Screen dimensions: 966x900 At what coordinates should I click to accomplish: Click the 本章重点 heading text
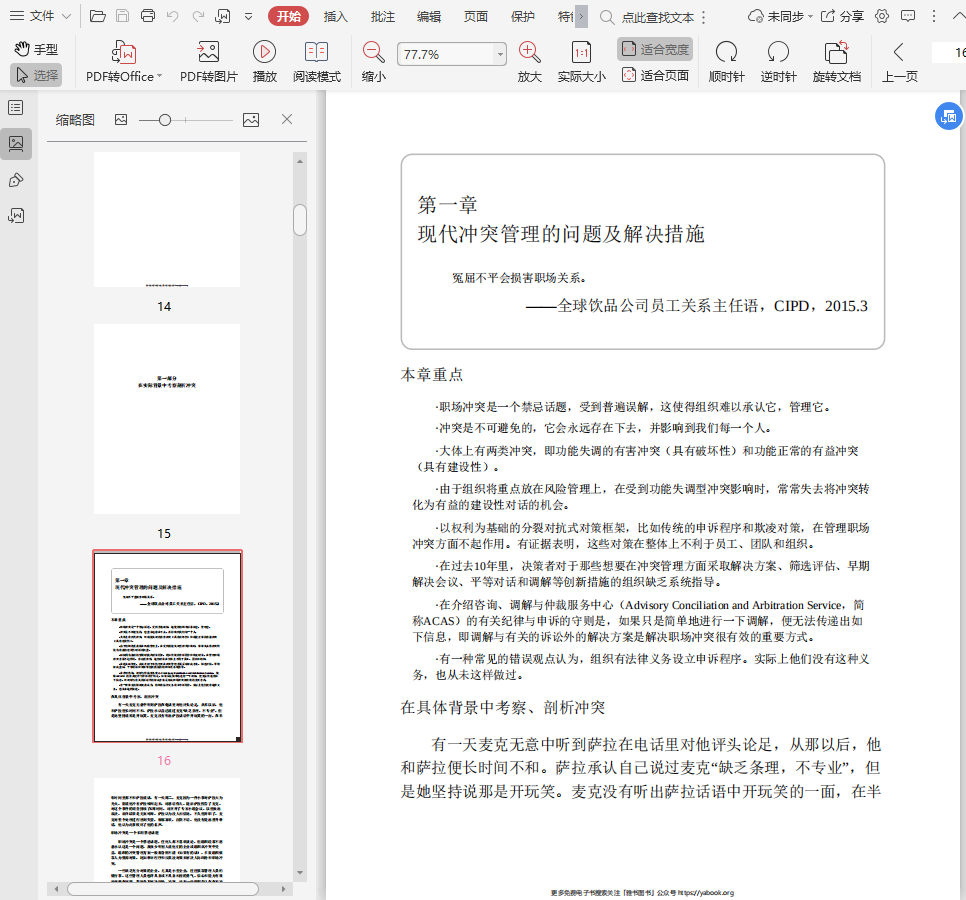point(431,375)
